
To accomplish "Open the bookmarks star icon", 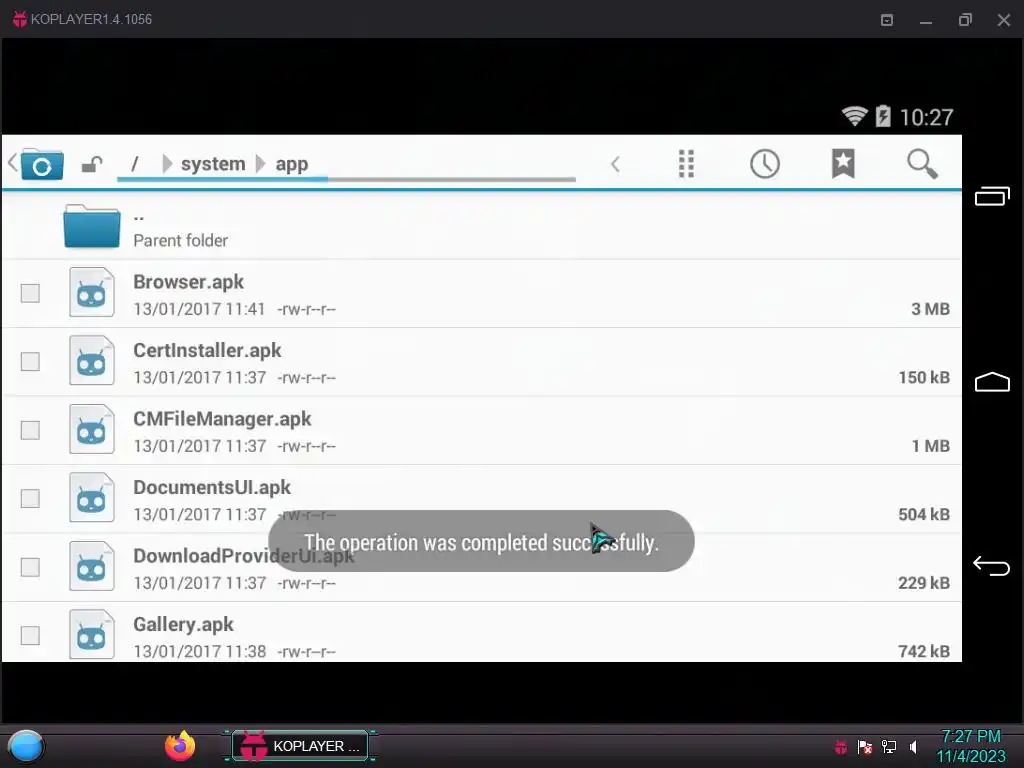I will click(843, 163).
